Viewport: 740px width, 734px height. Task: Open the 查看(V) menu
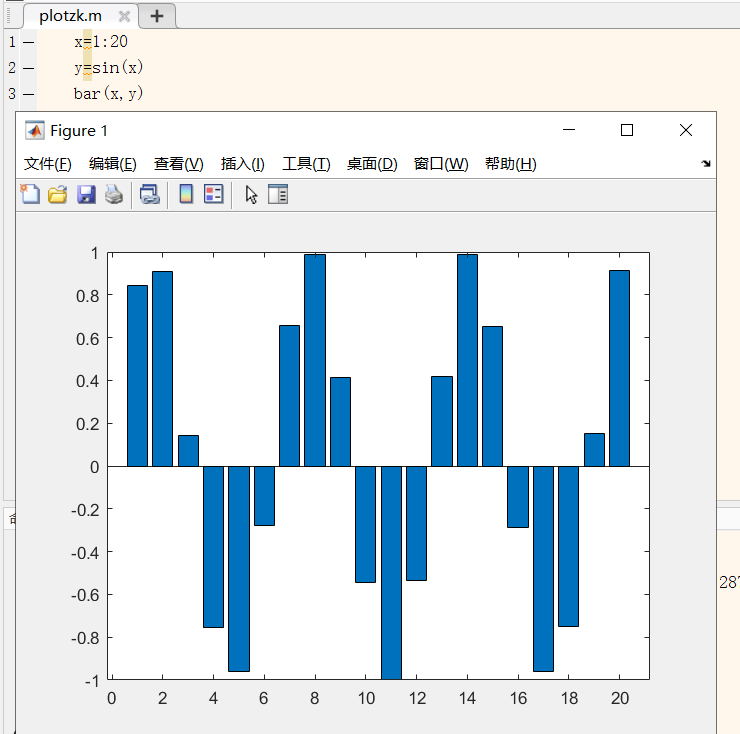tap(178, 164)
